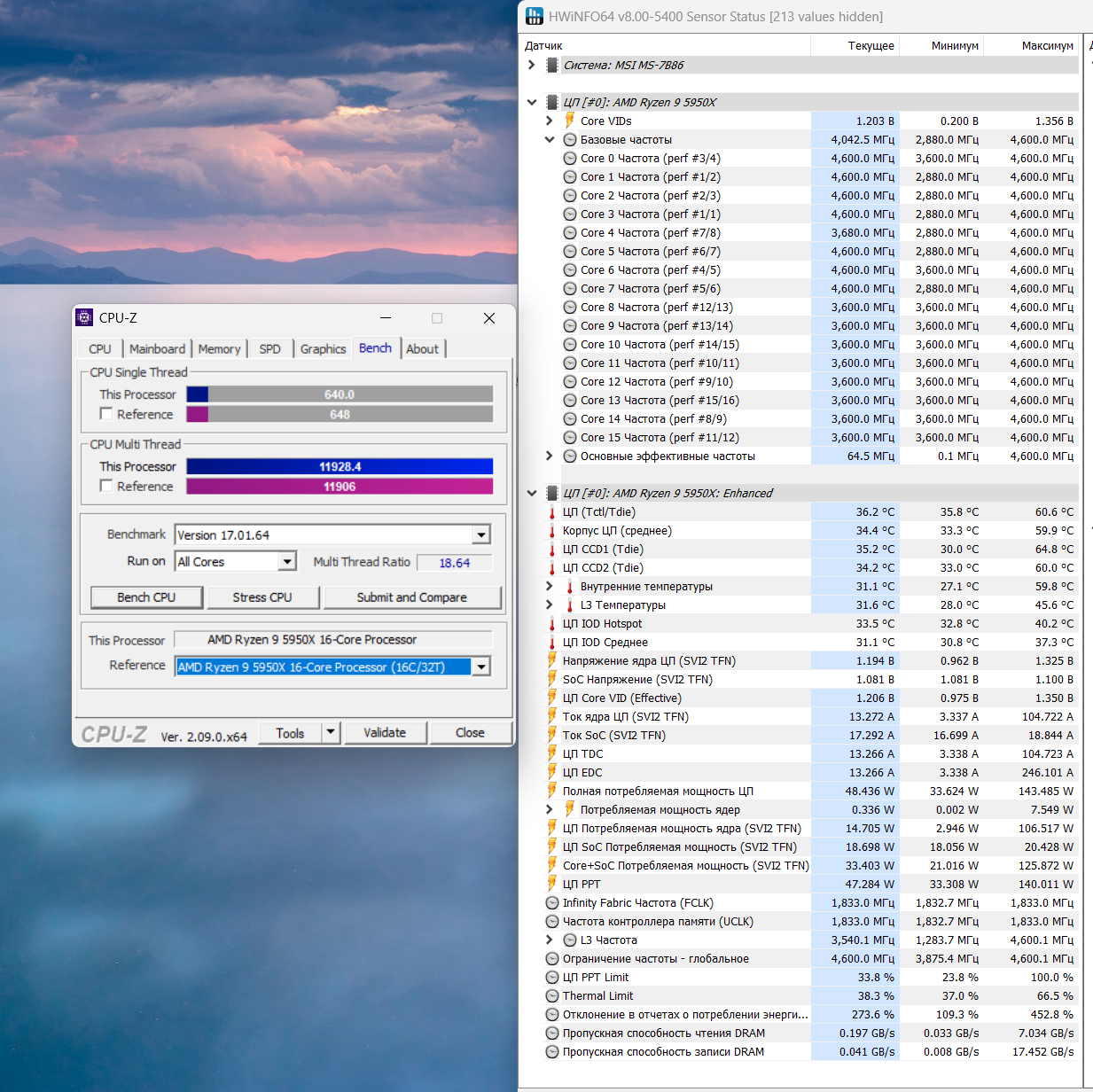Collapse the AMD Ryzen 9 5950X: Enhanced section

click(x=531, y=493)
